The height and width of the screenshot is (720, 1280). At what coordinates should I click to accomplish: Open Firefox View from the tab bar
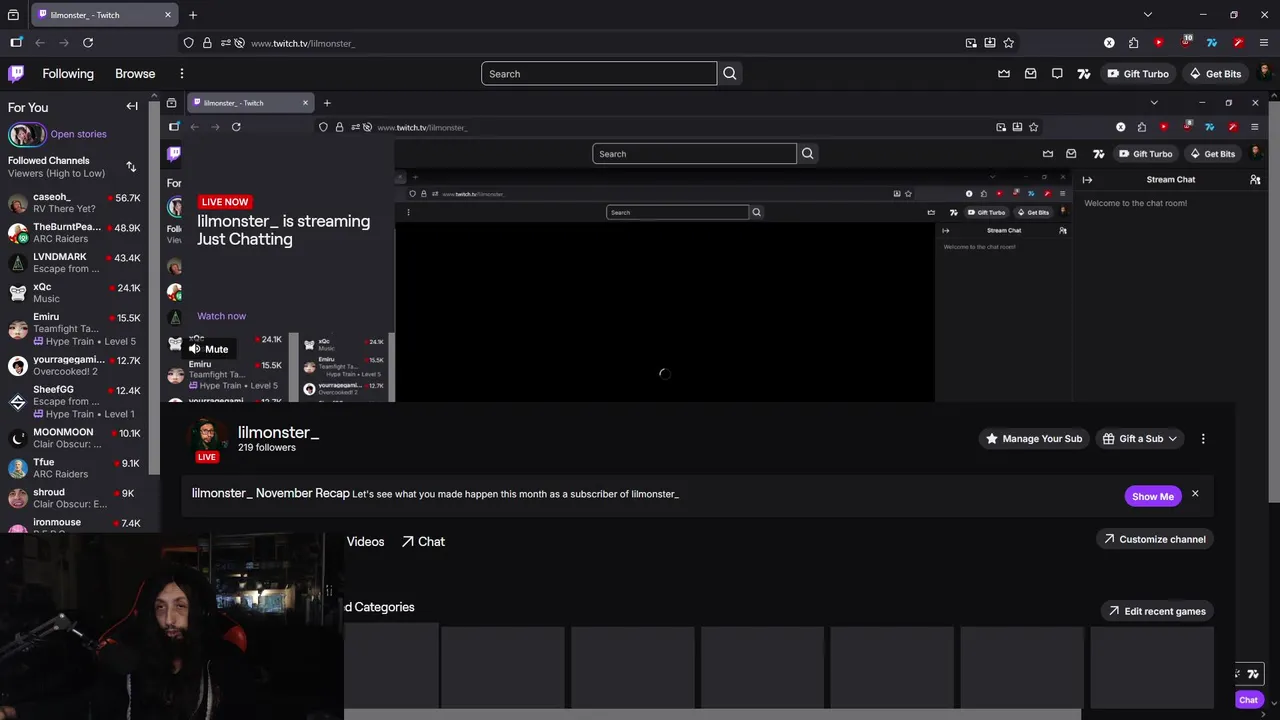tap(13, 15)
